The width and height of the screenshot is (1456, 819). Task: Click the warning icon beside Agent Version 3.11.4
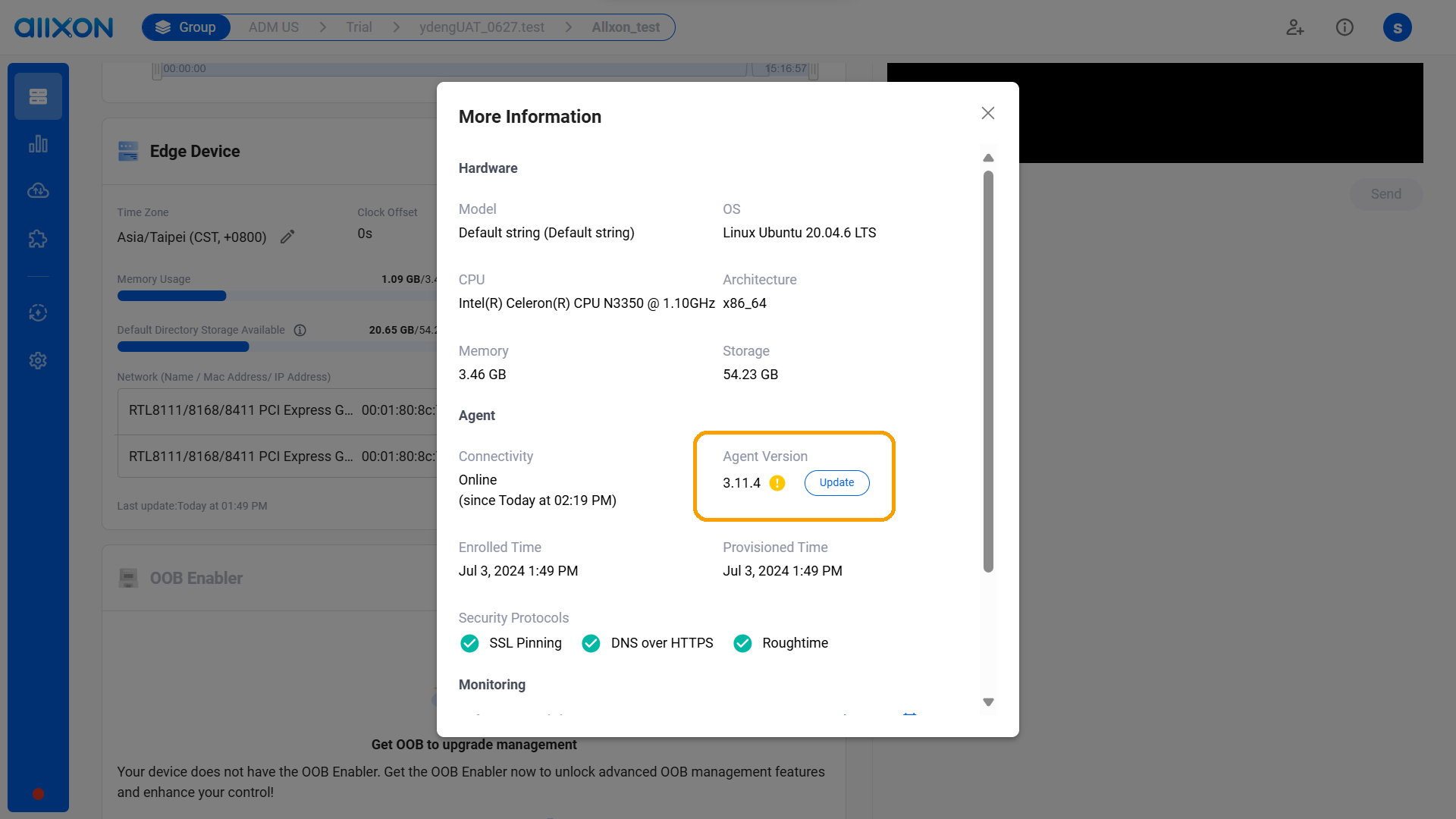point(777,483)
